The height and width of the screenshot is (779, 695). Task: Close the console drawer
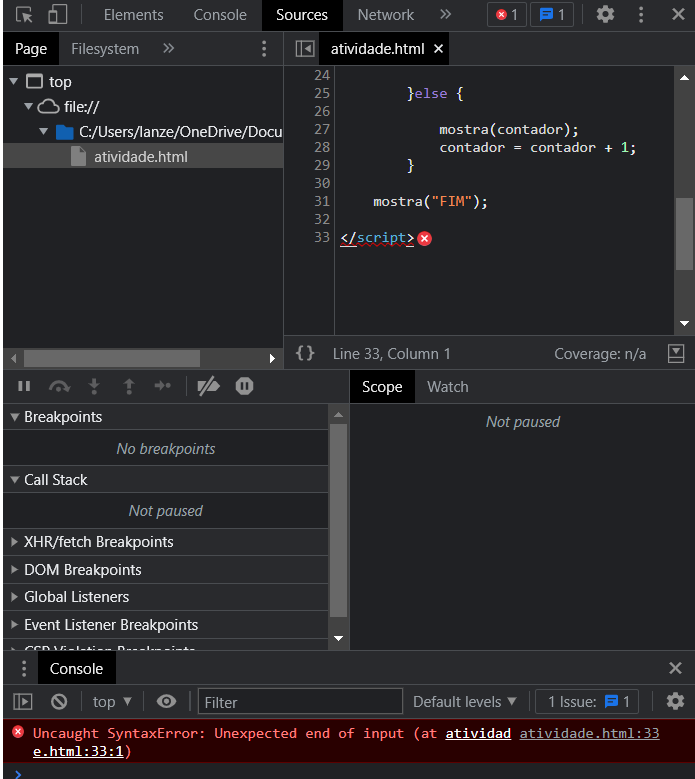[675, 668]
